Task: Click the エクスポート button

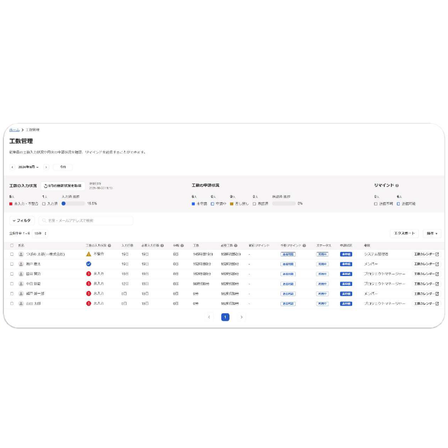Action: pyautogui.click(x=405, y=233)
